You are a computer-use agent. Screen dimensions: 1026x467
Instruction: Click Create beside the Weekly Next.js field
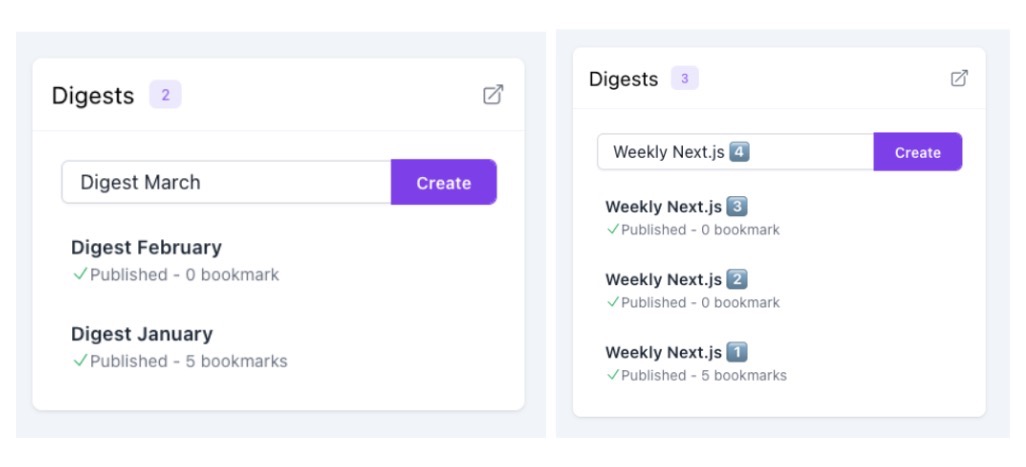(917, 152)
